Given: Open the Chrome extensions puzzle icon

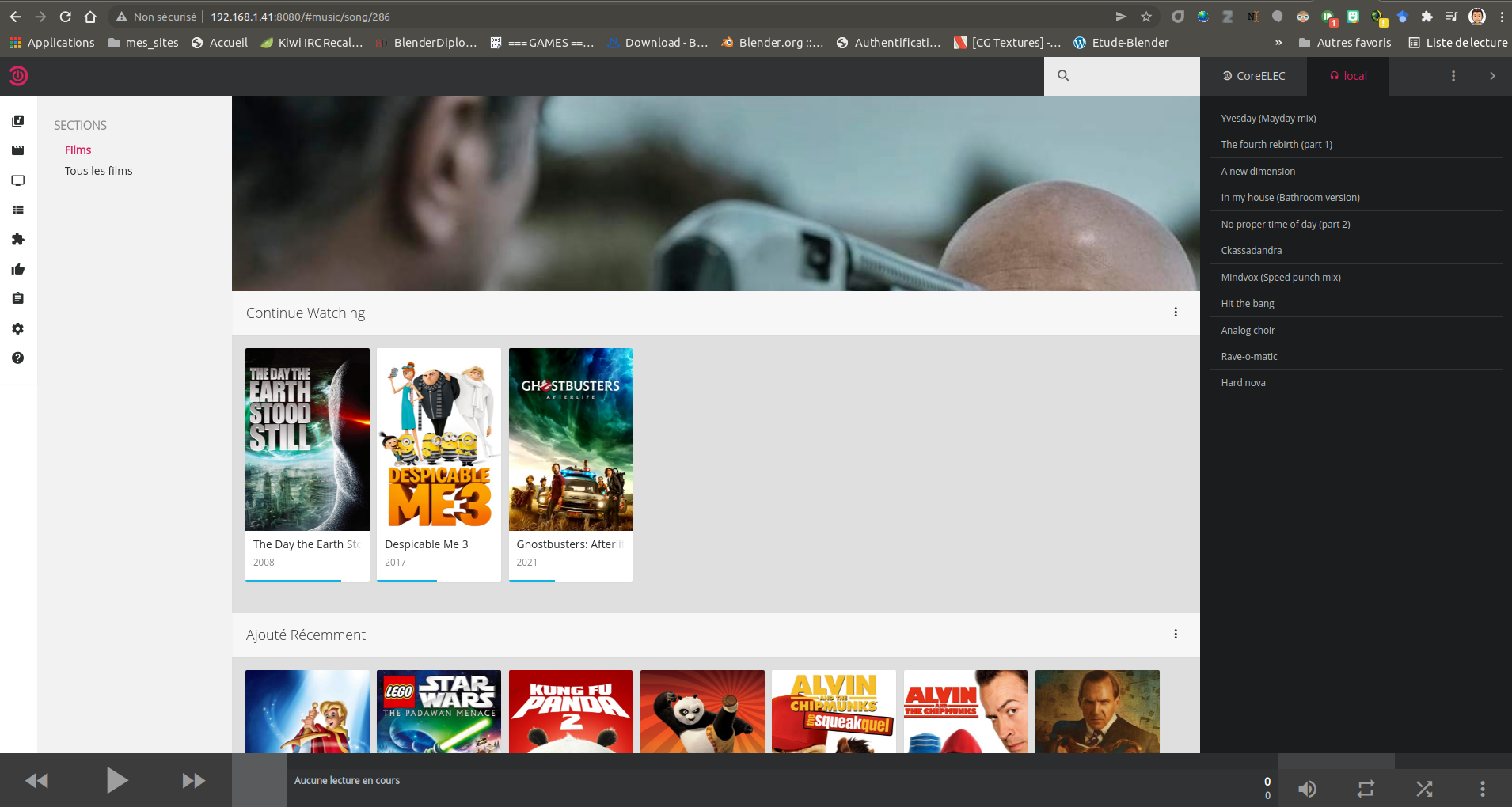Looking at the screenshot, I should pyautogui.click(x=1427, y=17).
